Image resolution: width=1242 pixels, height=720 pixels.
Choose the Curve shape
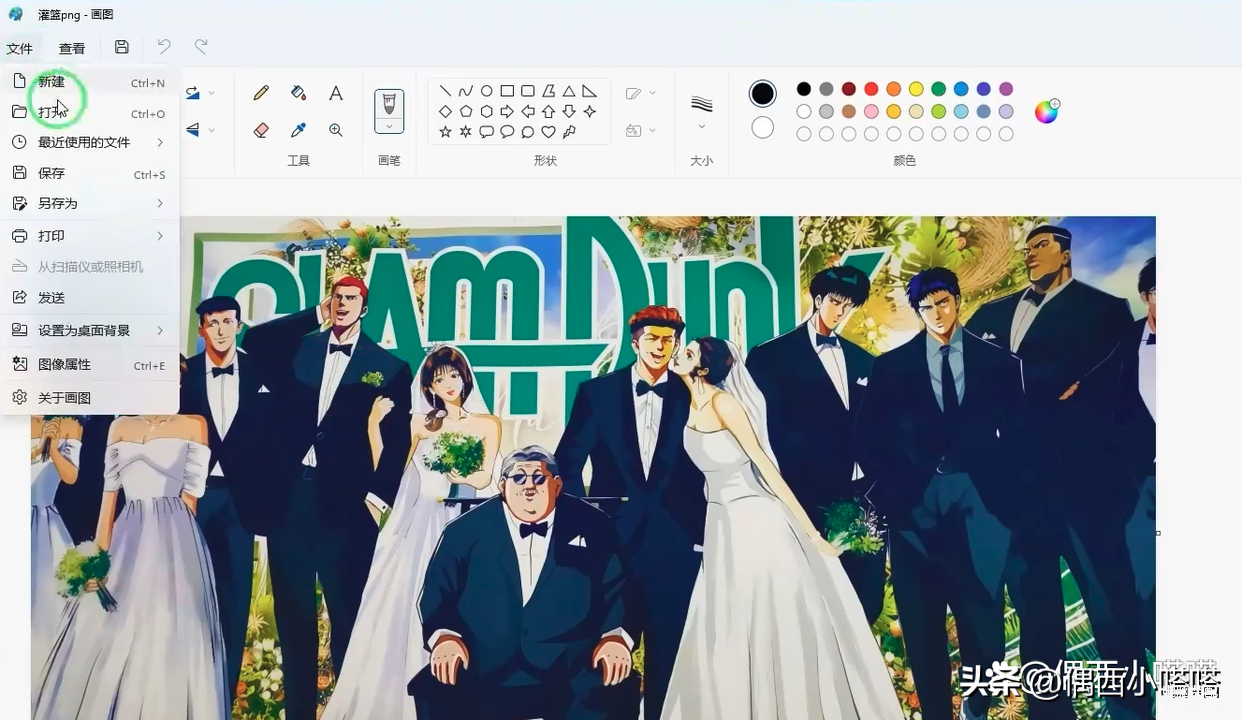pos(466,91)
